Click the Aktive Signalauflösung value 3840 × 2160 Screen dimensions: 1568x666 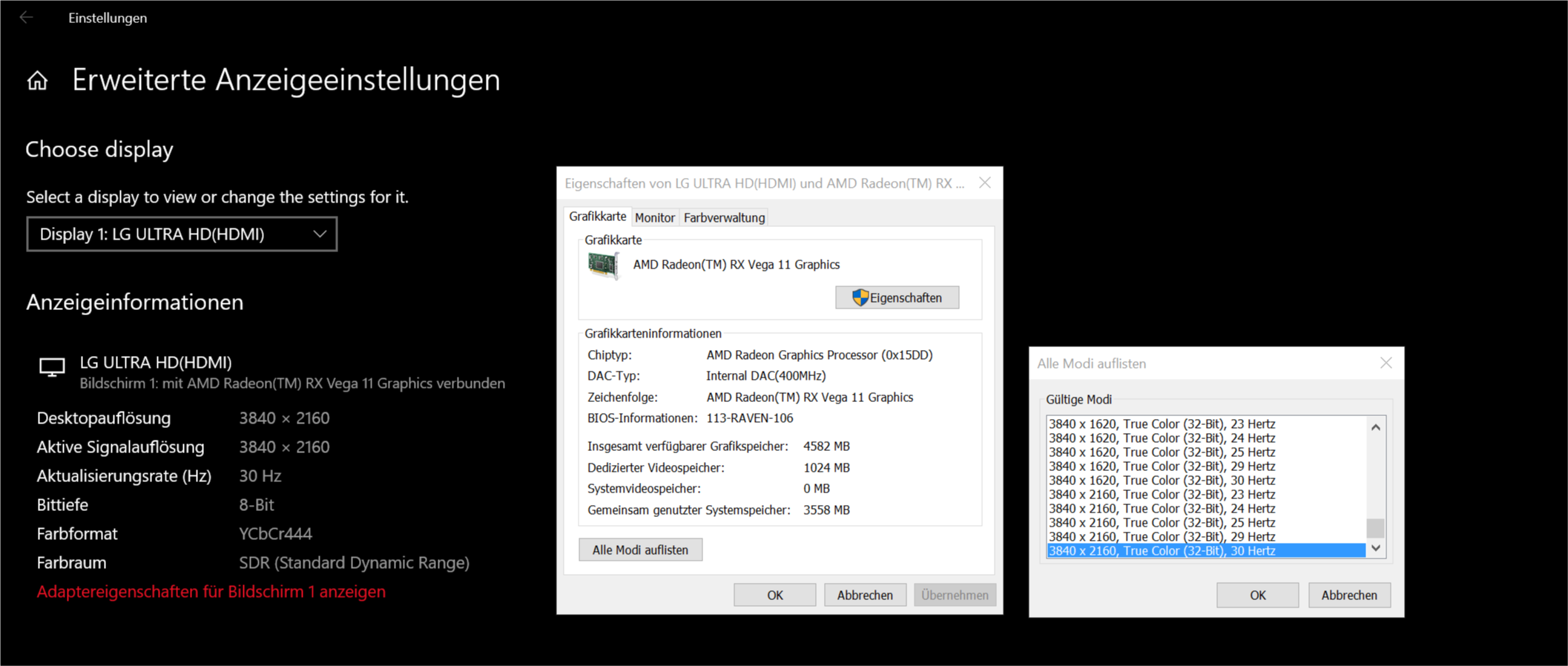284,447
